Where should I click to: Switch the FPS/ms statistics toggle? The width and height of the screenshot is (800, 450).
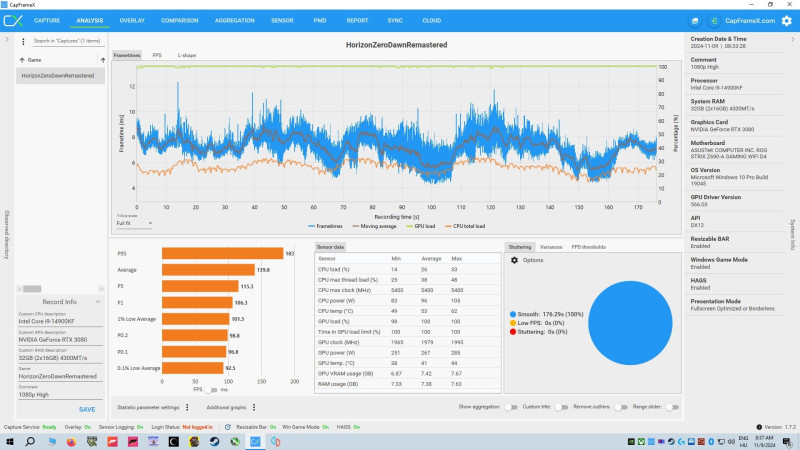coord(211,390)
